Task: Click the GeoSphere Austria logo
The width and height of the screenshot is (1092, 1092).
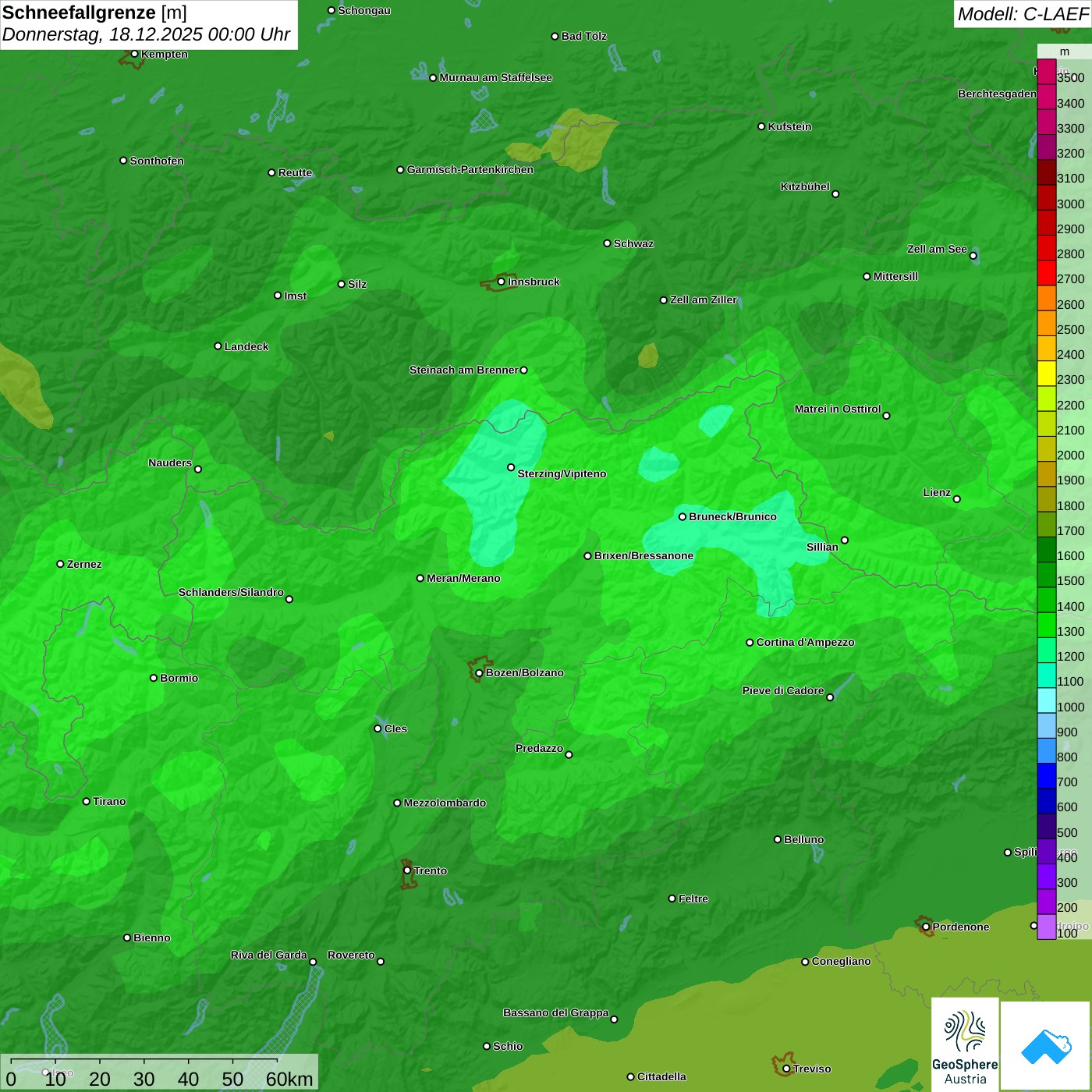Action: coord(965,1044)
